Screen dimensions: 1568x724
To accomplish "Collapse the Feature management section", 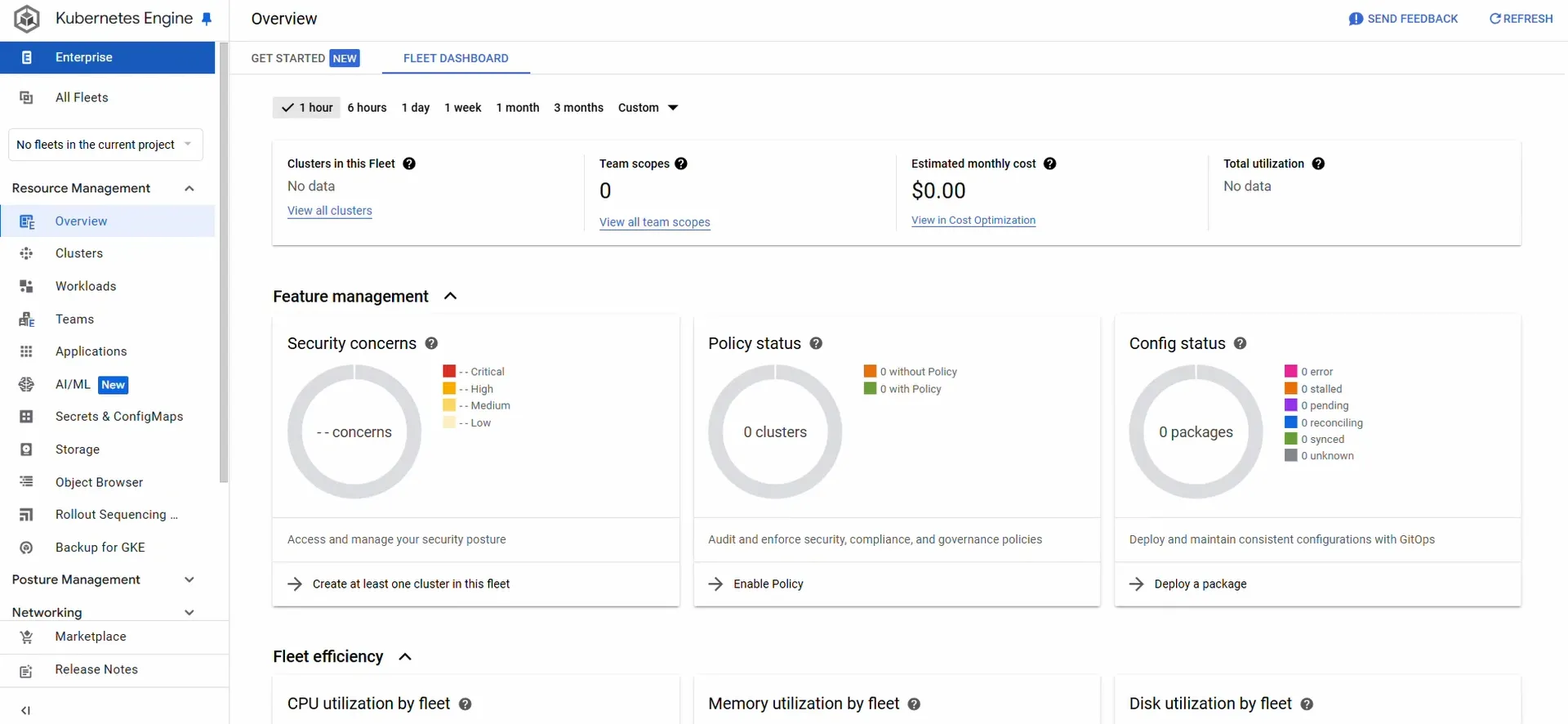I will click(450, 296).
